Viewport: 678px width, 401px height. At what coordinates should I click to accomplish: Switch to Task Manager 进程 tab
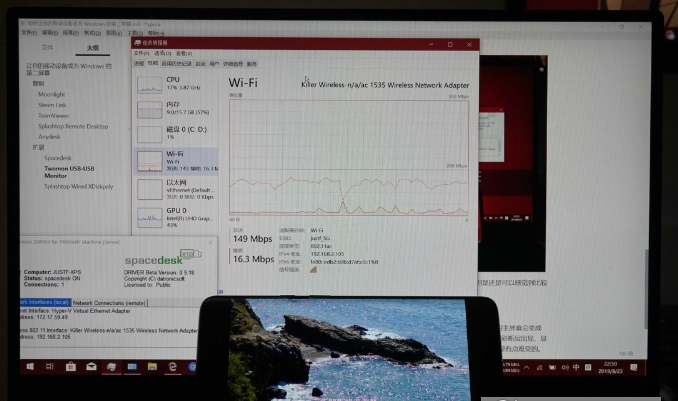139,64
